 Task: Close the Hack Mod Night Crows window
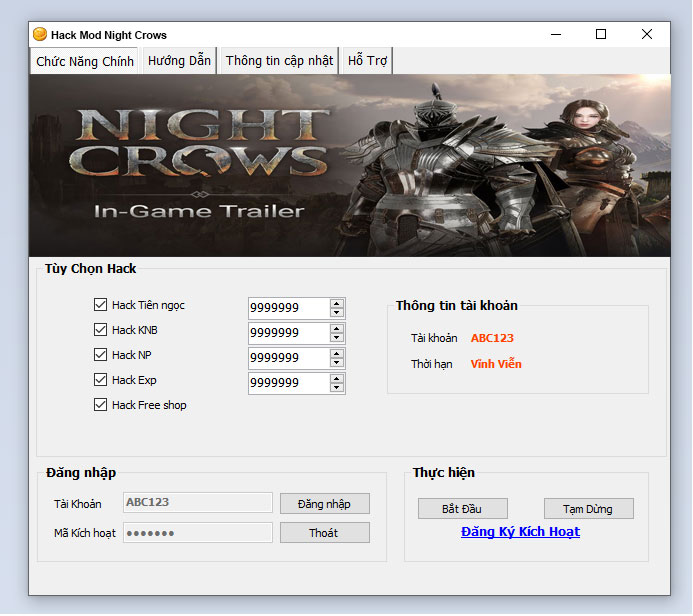tap(647, 34)
